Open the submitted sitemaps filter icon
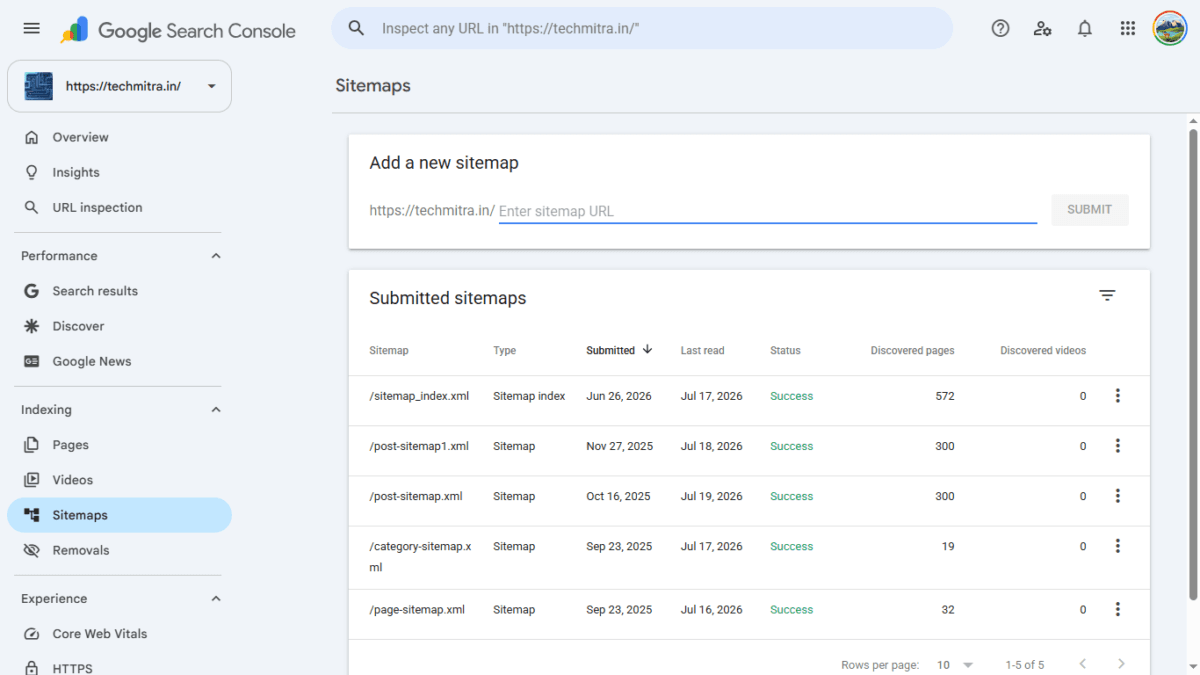 (x=1107, y=296)
